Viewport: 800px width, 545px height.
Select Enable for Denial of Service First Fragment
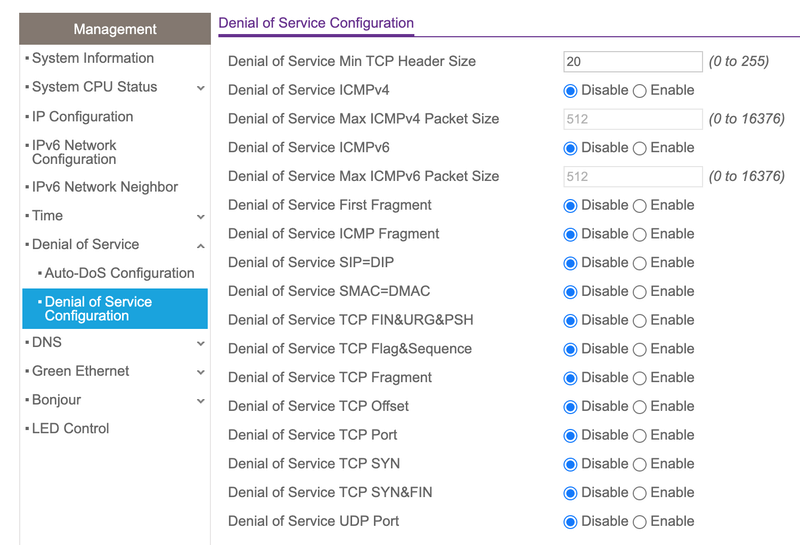pos(640,206)
